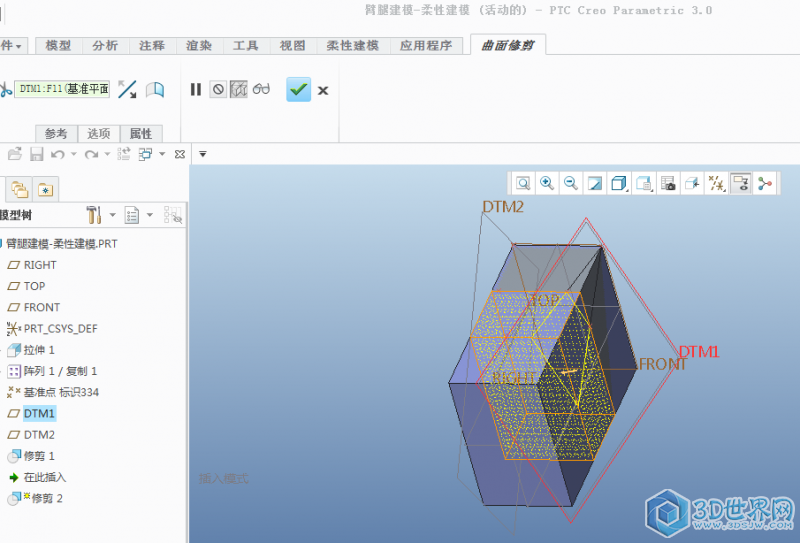Image resolution: width=800 pixels, height=543 pixels.
Task: Open the folder browser navigator tab
Action: tap(19, 190)
